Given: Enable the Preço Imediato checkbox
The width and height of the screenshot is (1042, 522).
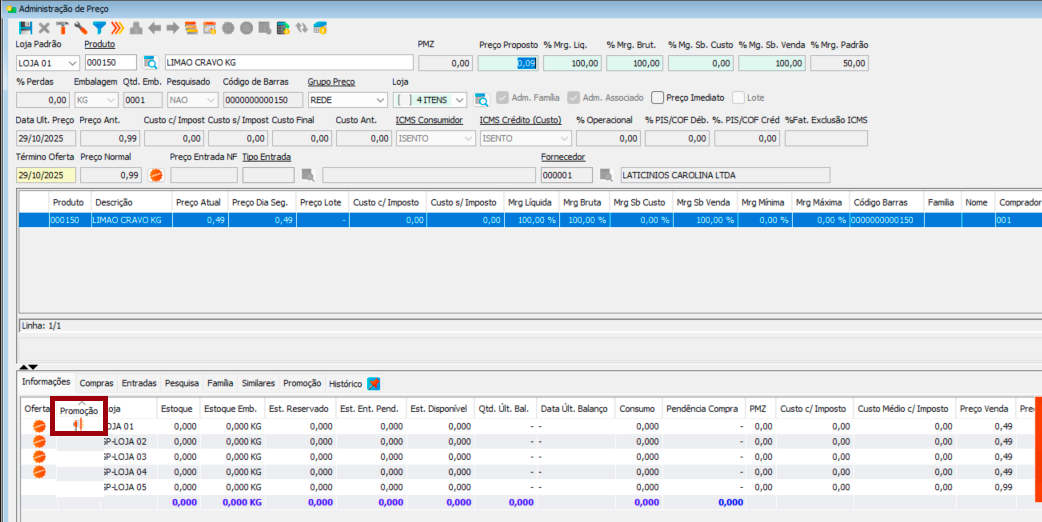Looking at the screenshot, I should point(657,98).
